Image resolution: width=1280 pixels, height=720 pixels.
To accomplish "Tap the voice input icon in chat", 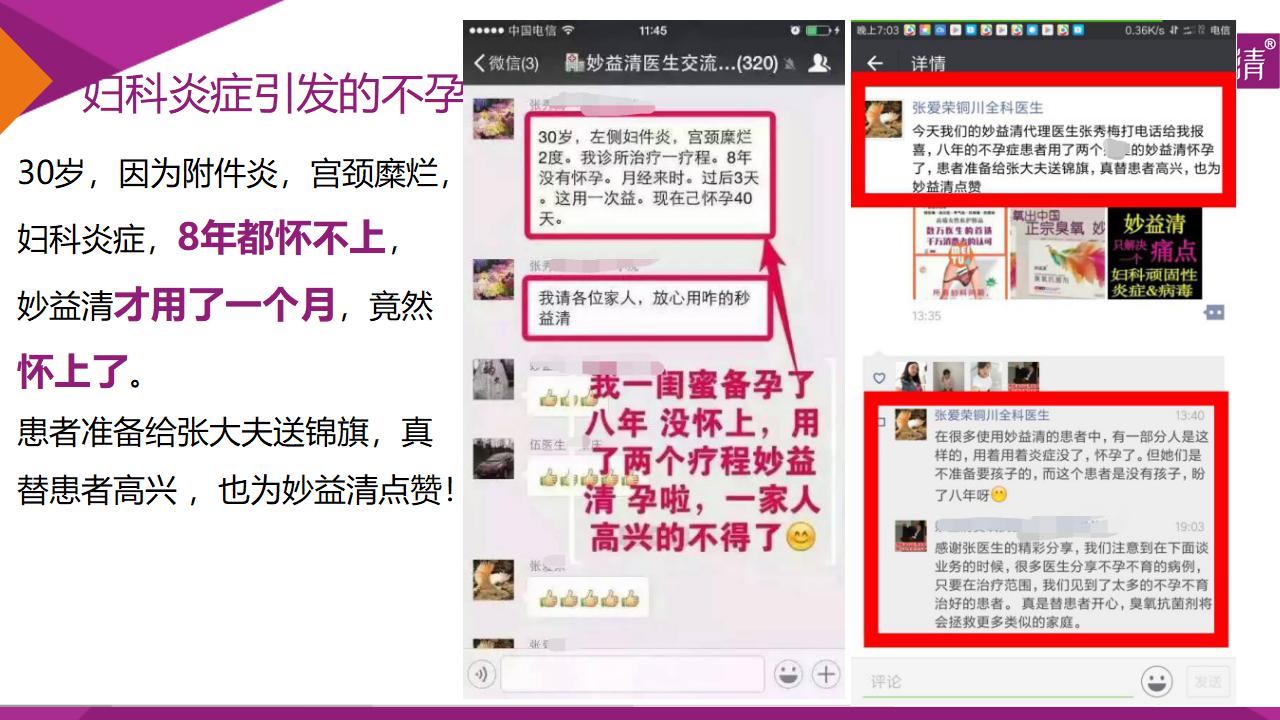I will (x=482, y=675).
